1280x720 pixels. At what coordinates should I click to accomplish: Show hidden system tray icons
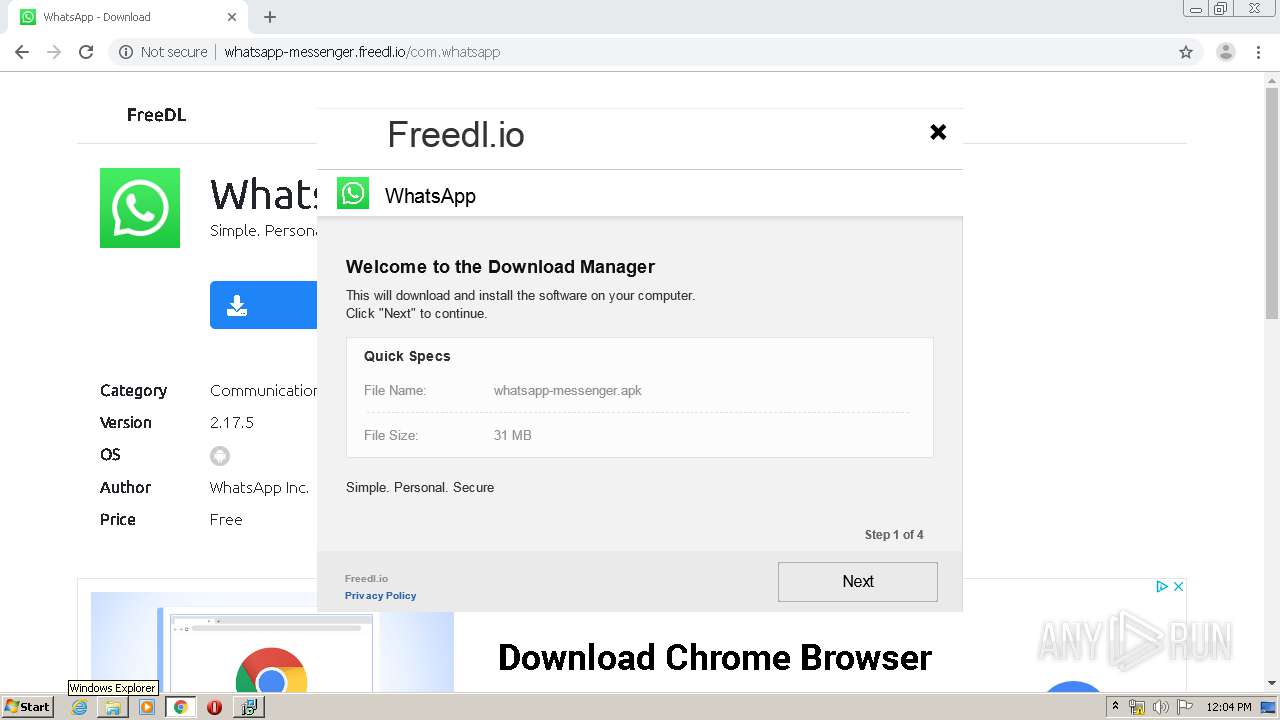(1115, 707)
